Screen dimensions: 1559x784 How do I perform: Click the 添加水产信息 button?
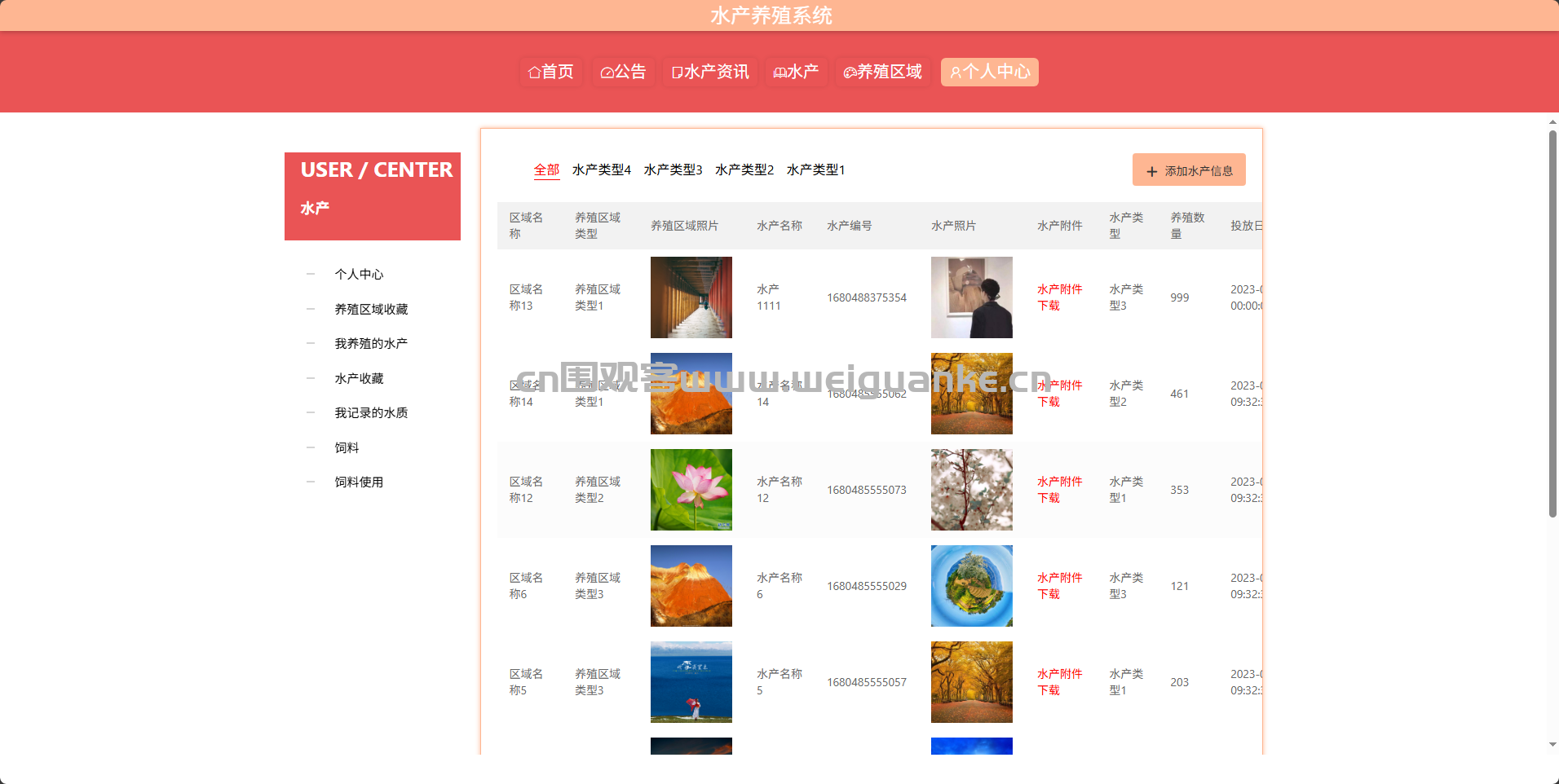point(1189,170)
